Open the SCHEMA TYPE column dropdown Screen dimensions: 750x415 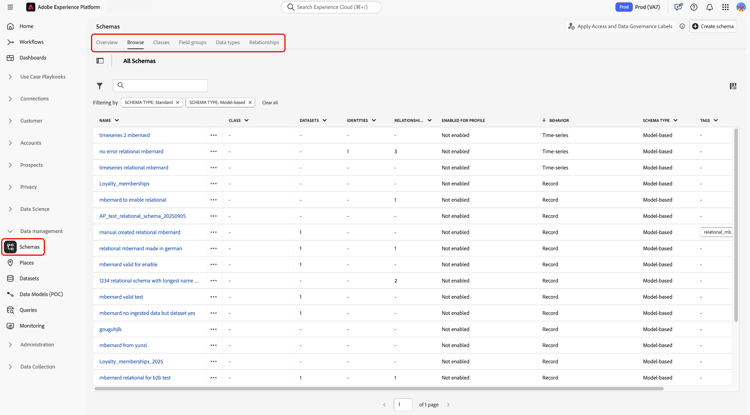[x=675, y=120]
